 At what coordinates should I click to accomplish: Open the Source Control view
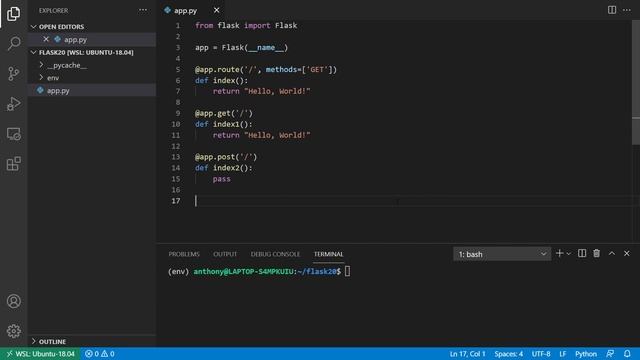click(13, 73)
